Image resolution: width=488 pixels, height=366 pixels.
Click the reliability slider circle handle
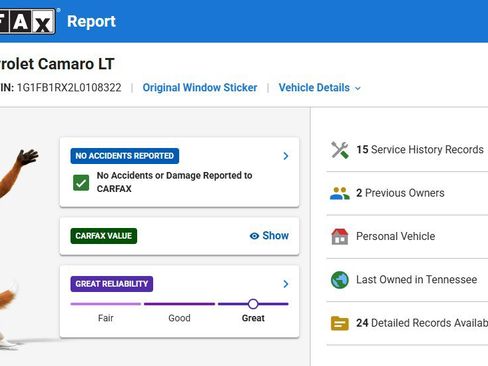(x=253, y=304)
